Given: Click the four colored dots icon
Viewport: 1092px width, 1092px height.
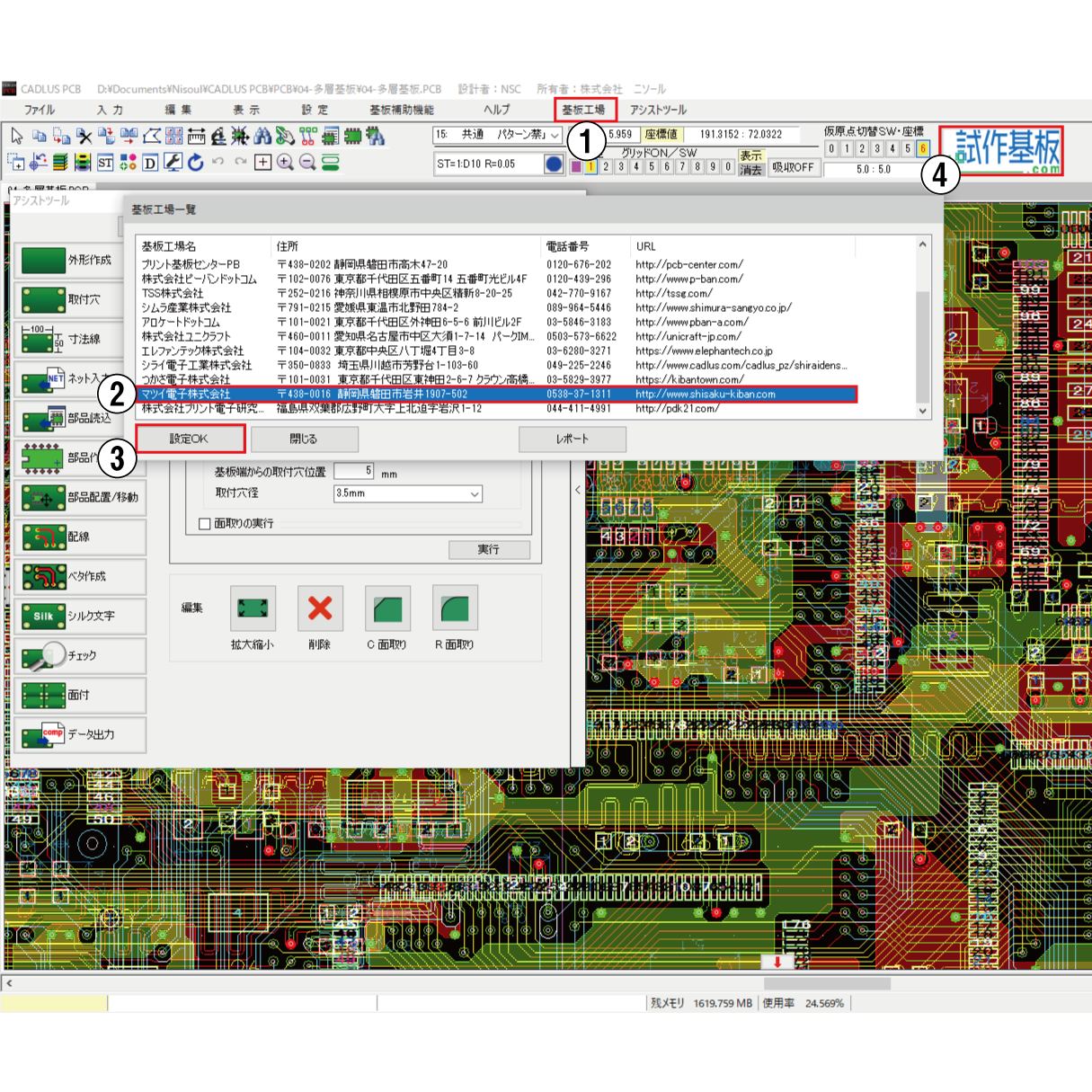Looking at the screenshot, I should point(128,163).
